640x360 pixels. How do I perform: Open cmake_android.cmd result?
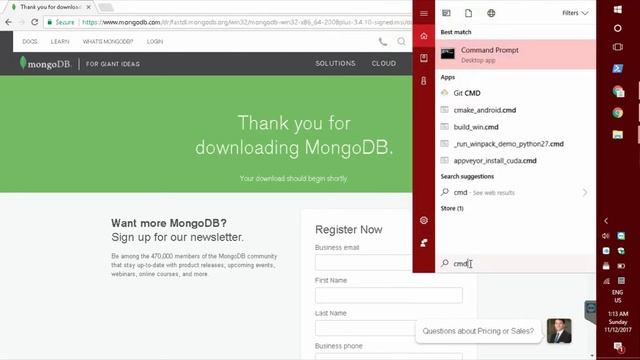pyautogui.click(x=515, y=110)
